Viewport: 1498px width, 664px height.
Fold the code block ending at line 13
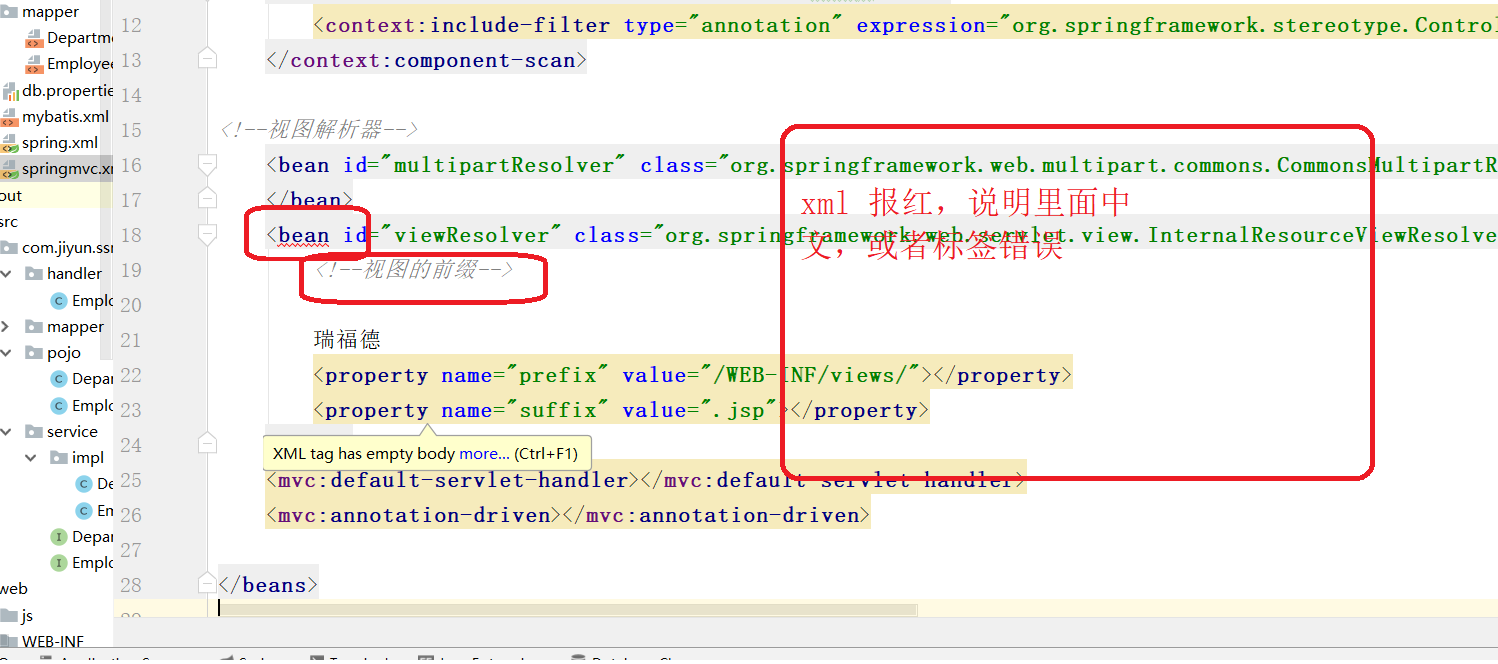click(x=207, y=60)
